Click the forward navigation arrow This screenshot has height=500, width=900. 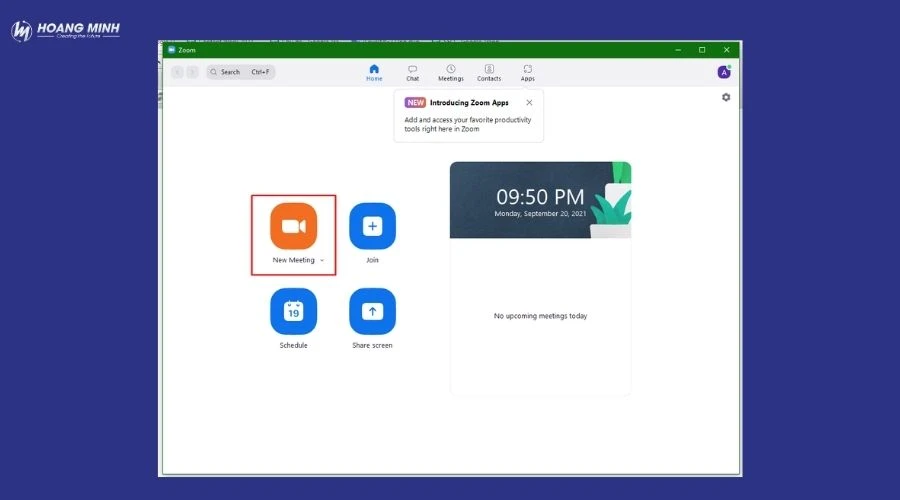192,72
